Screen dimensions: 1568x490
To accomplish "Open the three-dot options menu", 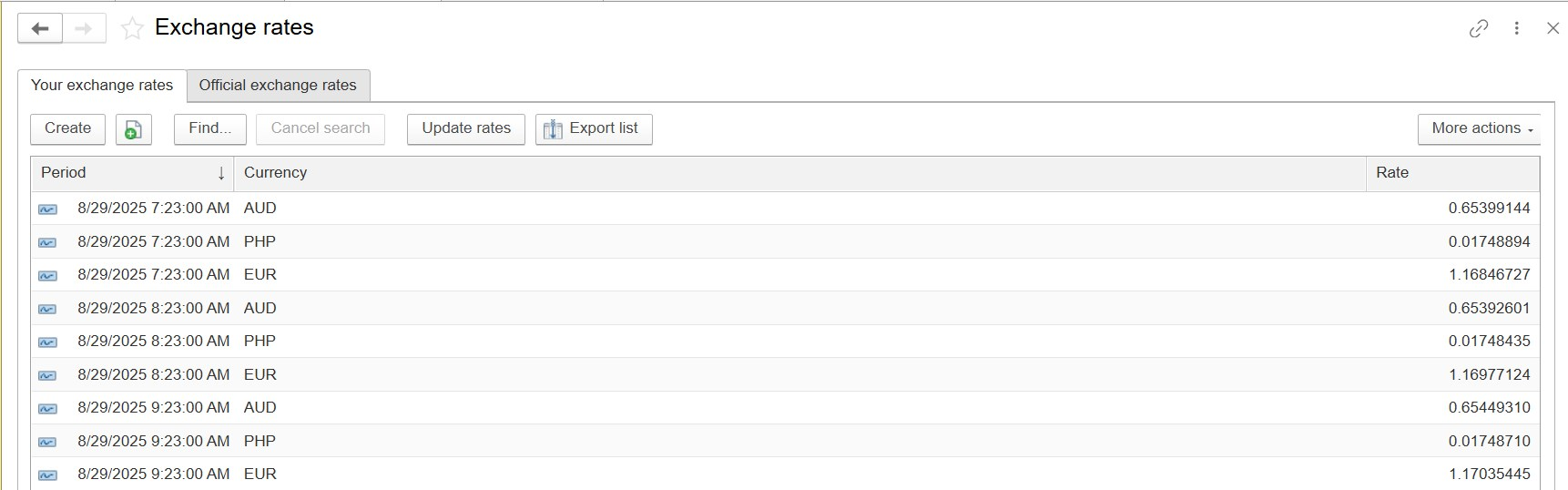I will point(1516,28).
